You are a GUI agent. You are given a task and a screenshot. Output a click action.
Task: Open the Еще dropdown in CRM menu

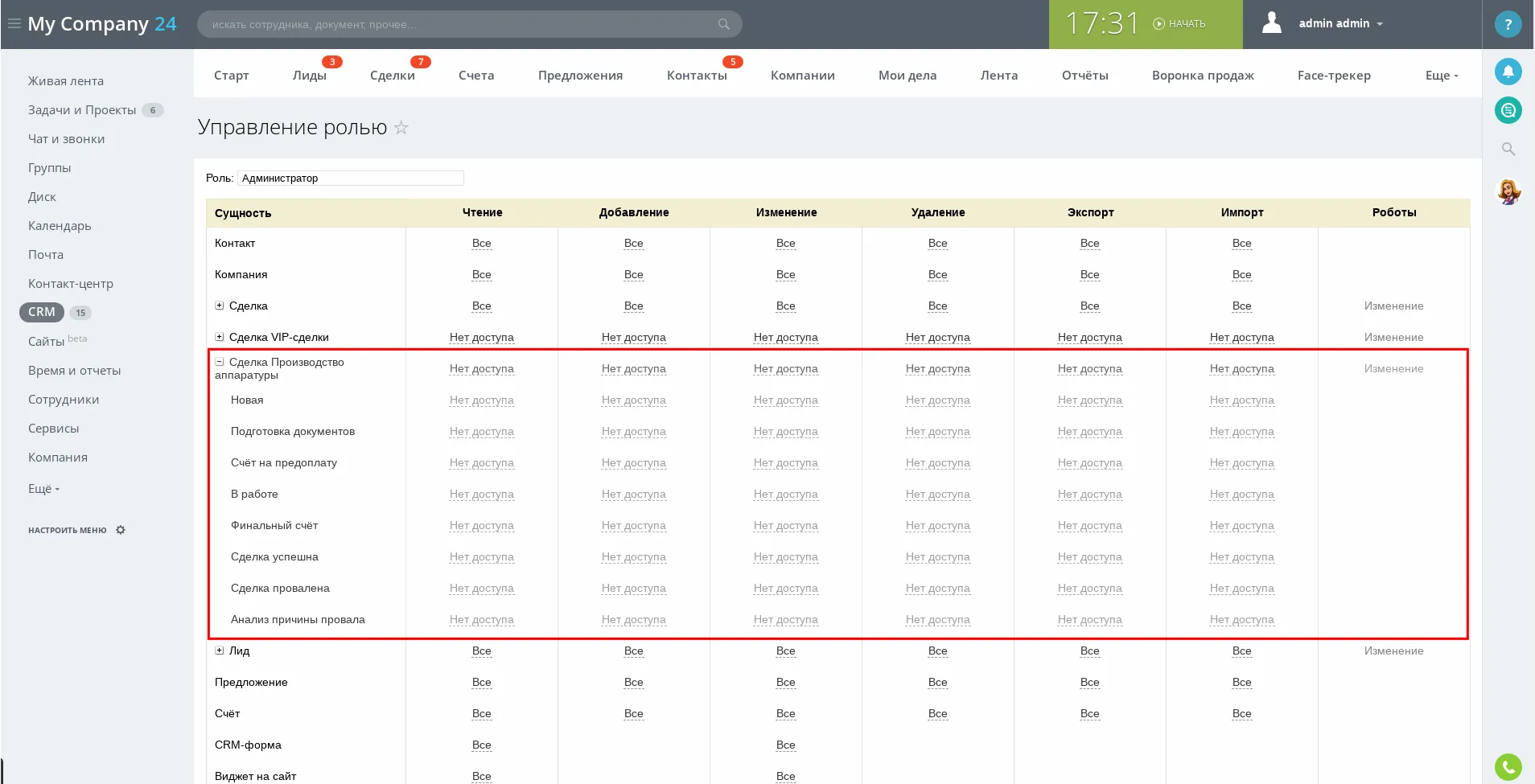point(1441,76)
